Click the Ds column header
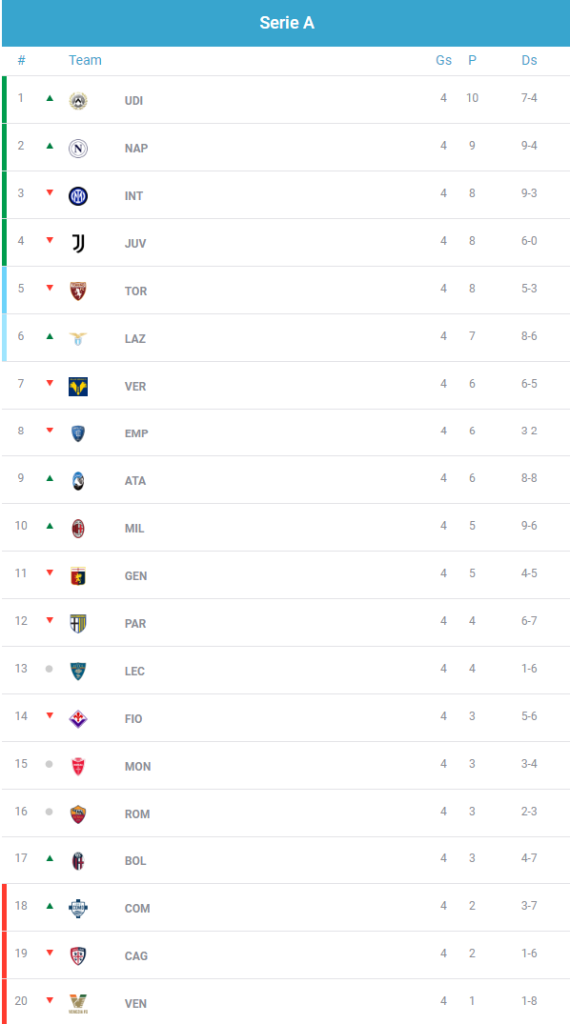This screenshot has width=570, height=1024. (x=530, y=60)
